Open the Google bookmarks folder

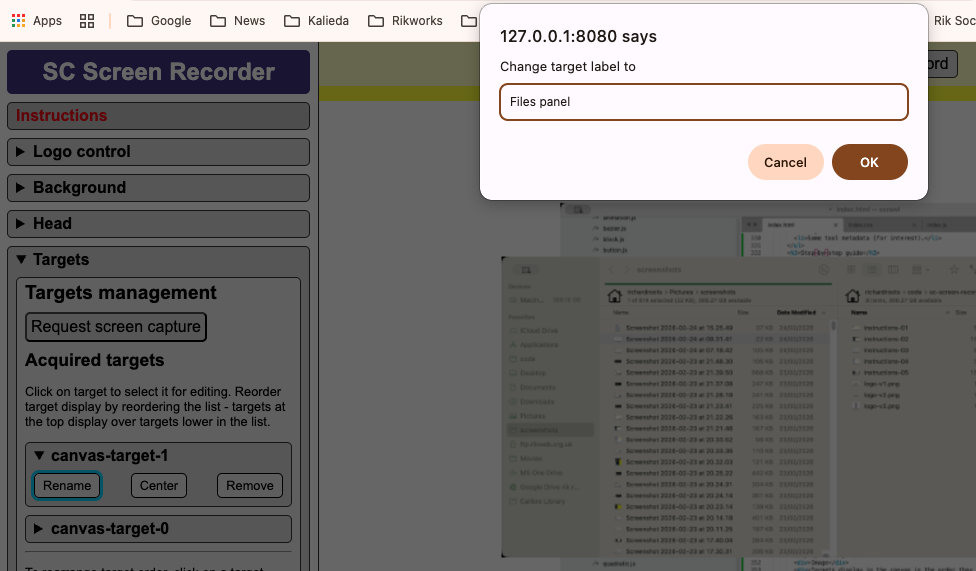pyautogui.click(x=159, y=21)
